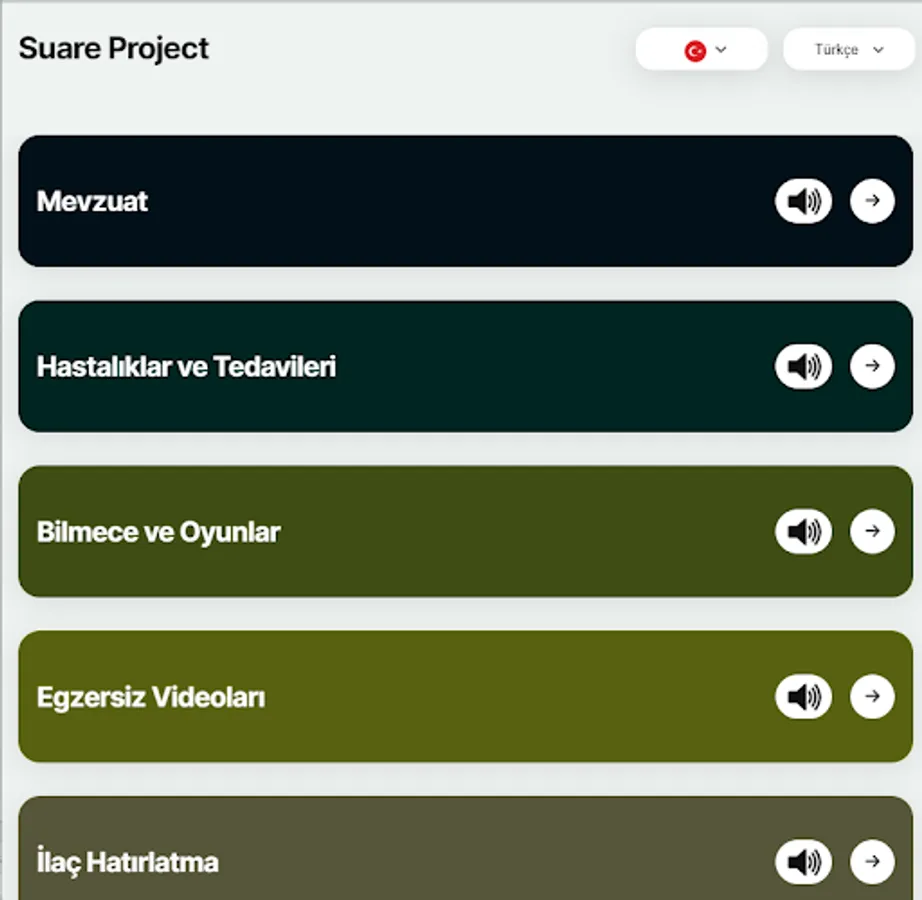
Task: Open the Egzersiz Videoları section
Action: coord(400,696)
